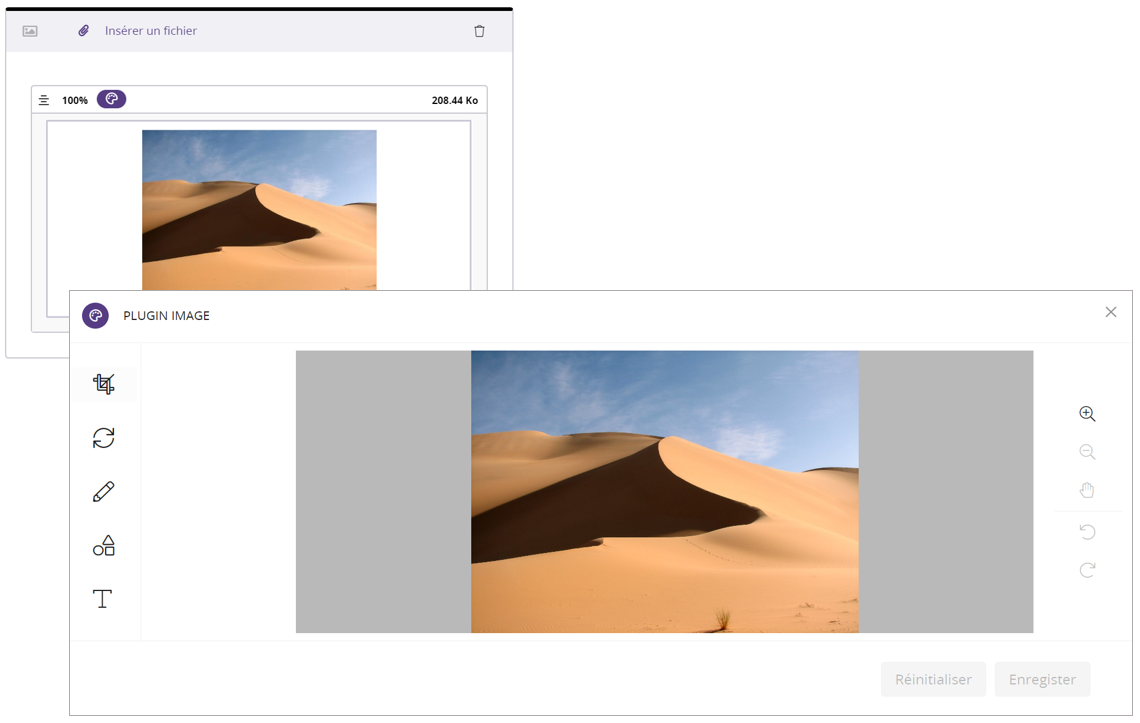The image size is (1140, 723).
Task: Zoom in on the image
Action: (1087, 414)
